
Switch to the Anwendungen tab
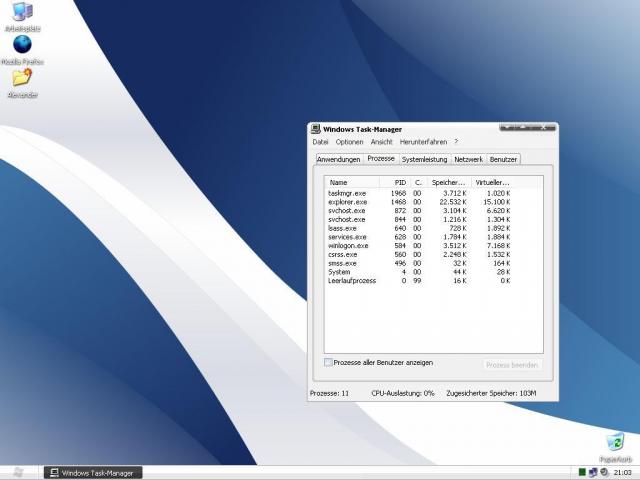point(338,159)
